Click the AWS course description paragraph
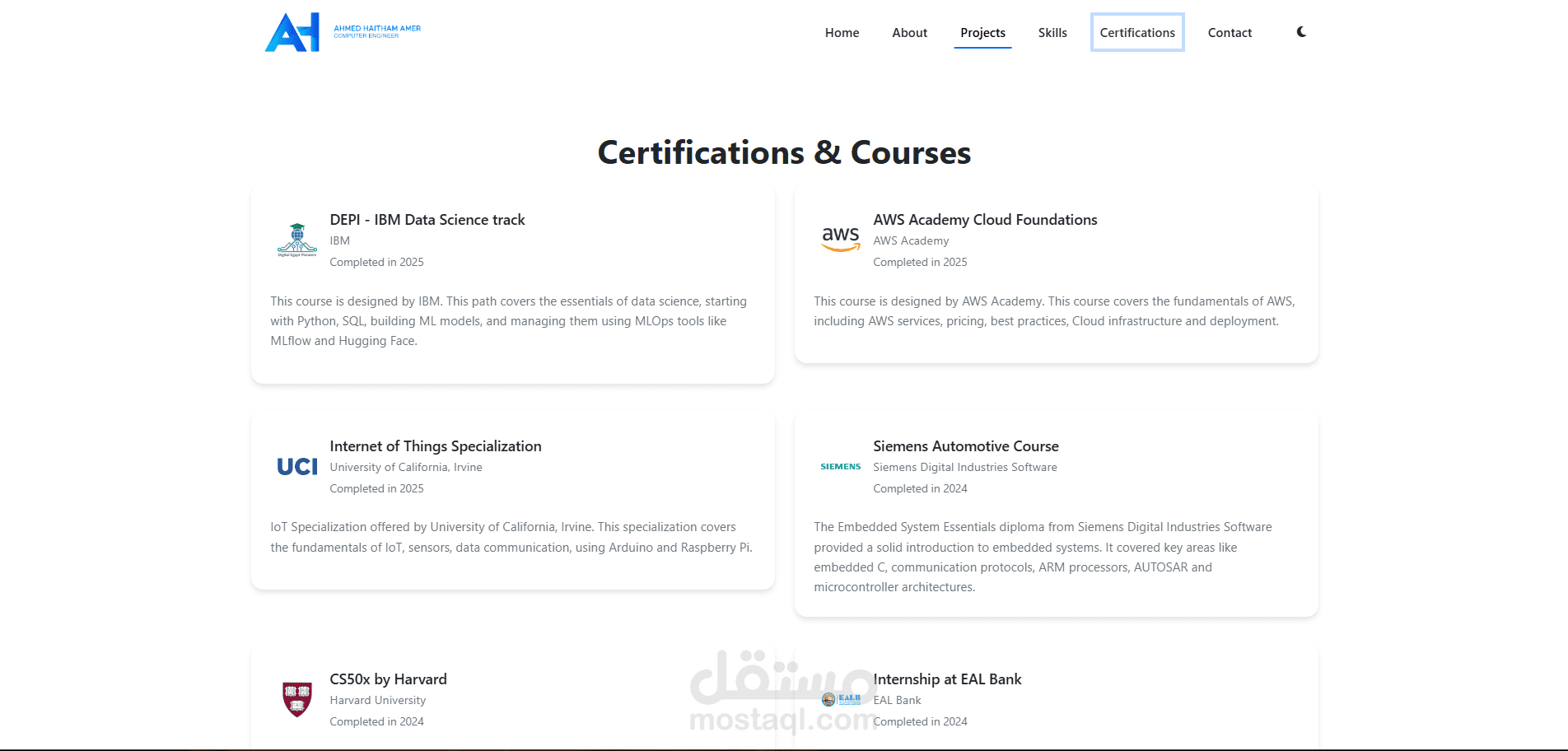1568x751 pixels. [1054, 311]
